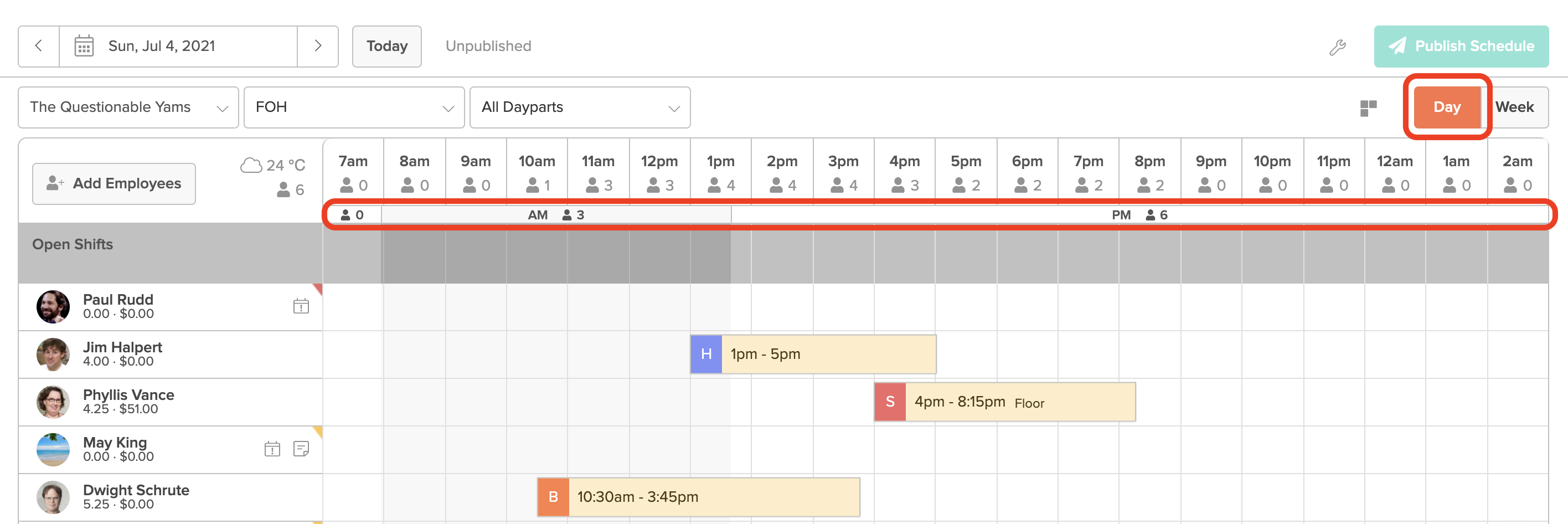
Task: Click Publish Schedule button
Action: [x=1461, y=47]
